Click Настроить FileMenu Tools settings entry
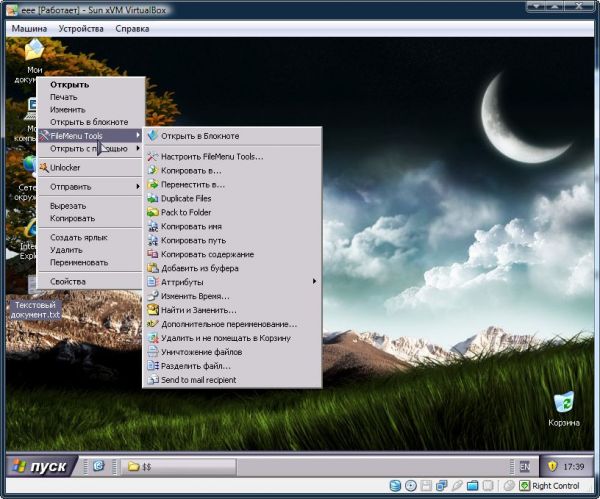Viewport: 600px width, 499px height. (x=211, y=156)
